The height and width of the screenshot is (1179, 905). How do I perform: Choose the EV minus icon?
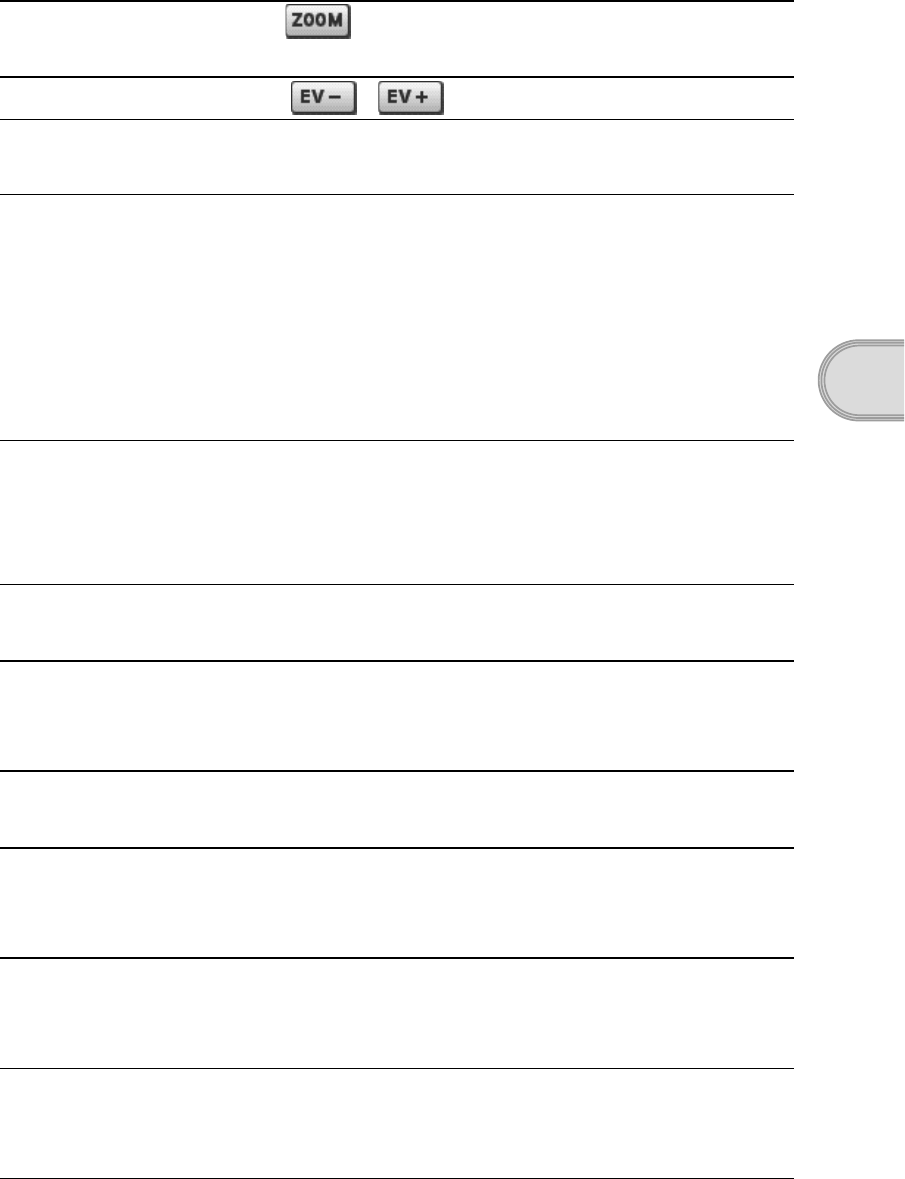[324, 98]
